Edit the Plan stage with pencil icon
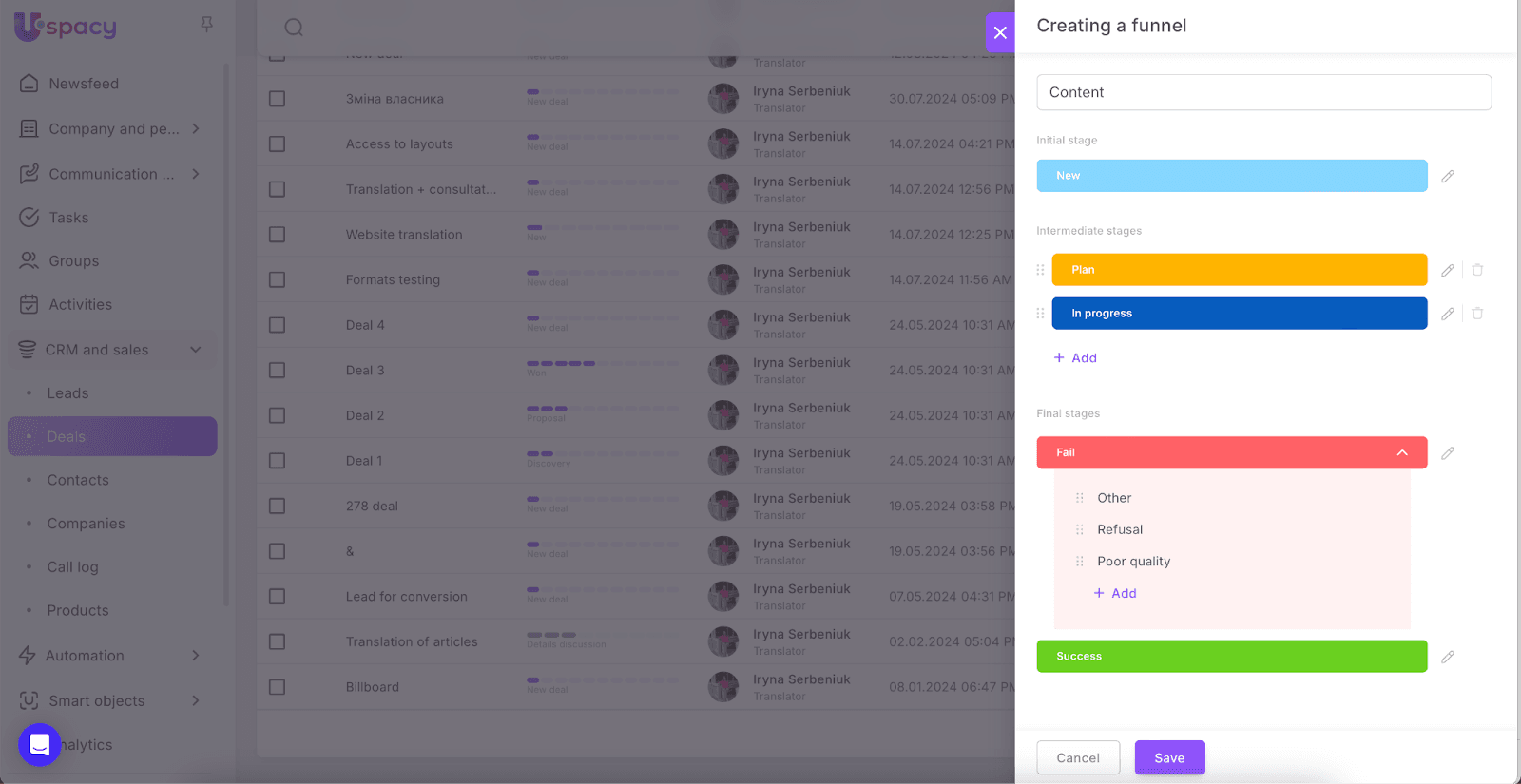The width and height of the screenshot is (1521, 784). click(1447, 270)
